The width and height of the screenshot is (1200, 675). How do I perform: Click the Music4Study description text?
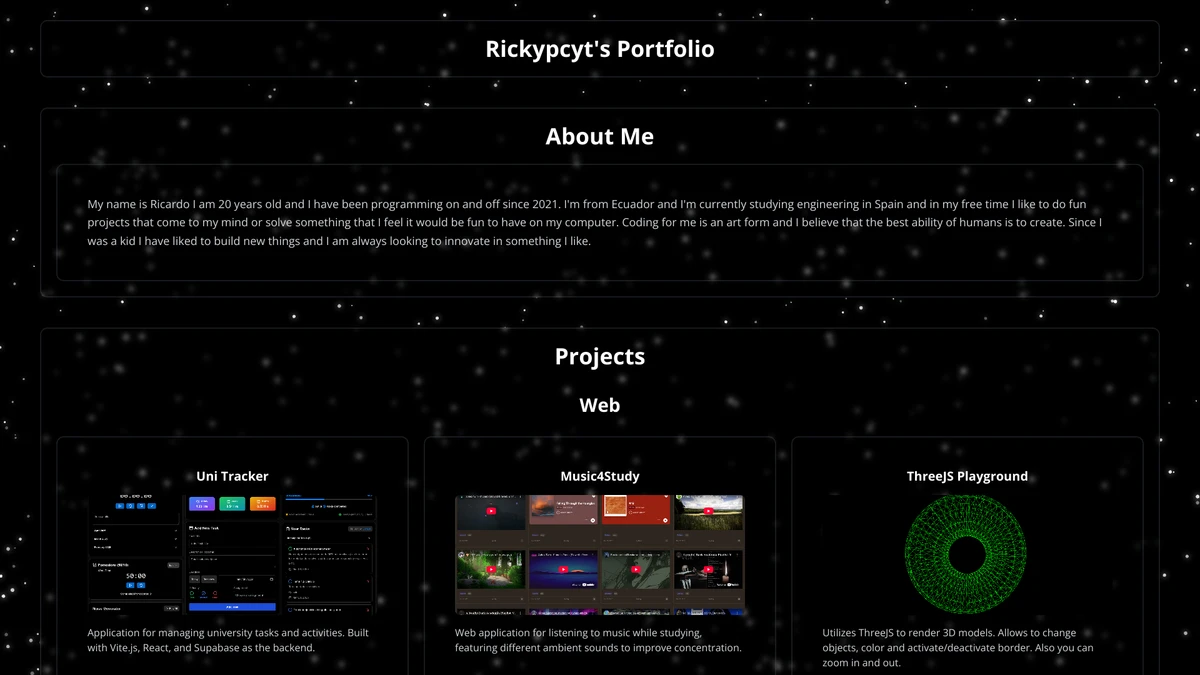[600, 640]
